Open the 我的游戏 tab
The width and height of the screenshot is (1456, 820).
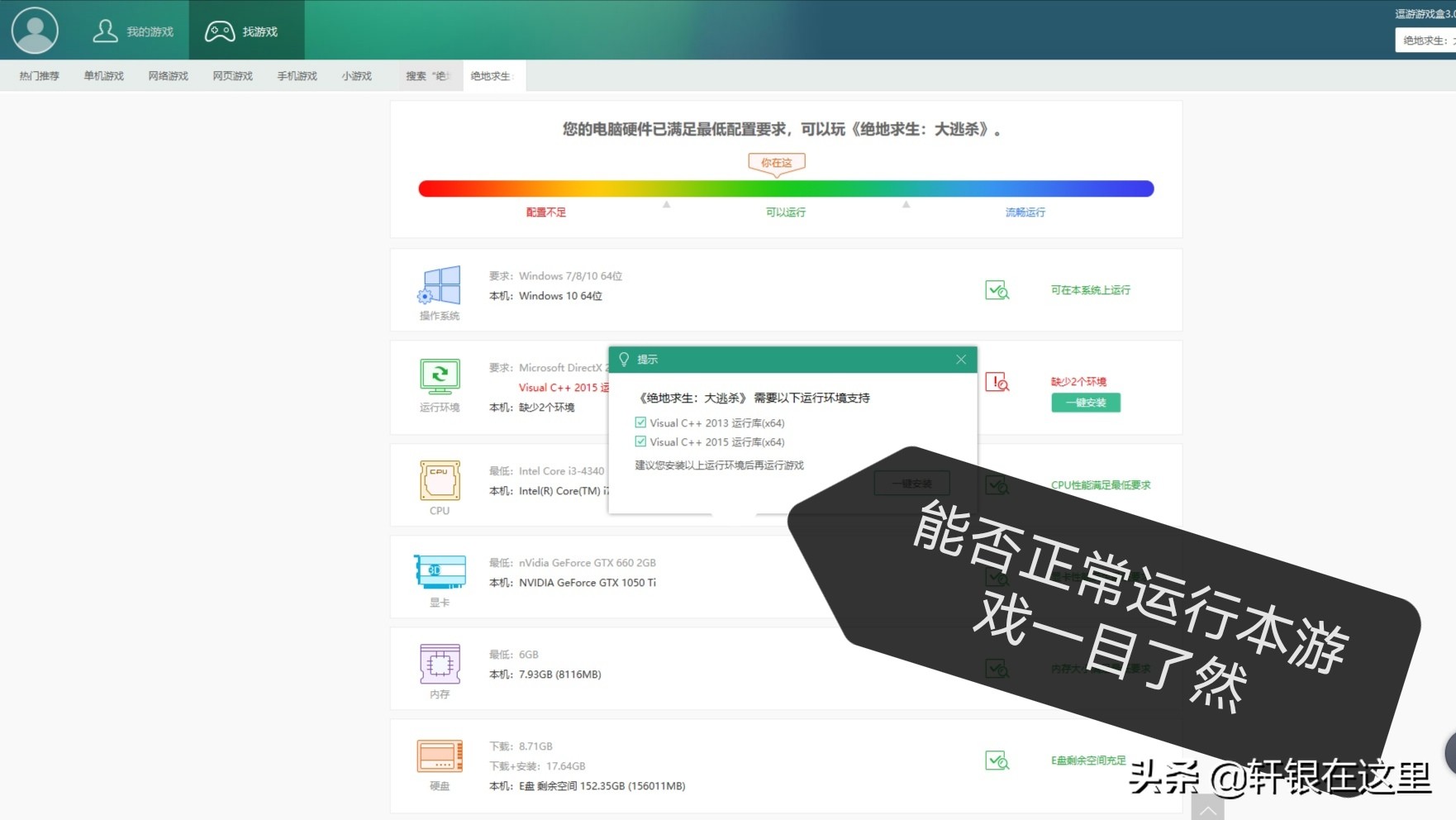pos(134,31)
